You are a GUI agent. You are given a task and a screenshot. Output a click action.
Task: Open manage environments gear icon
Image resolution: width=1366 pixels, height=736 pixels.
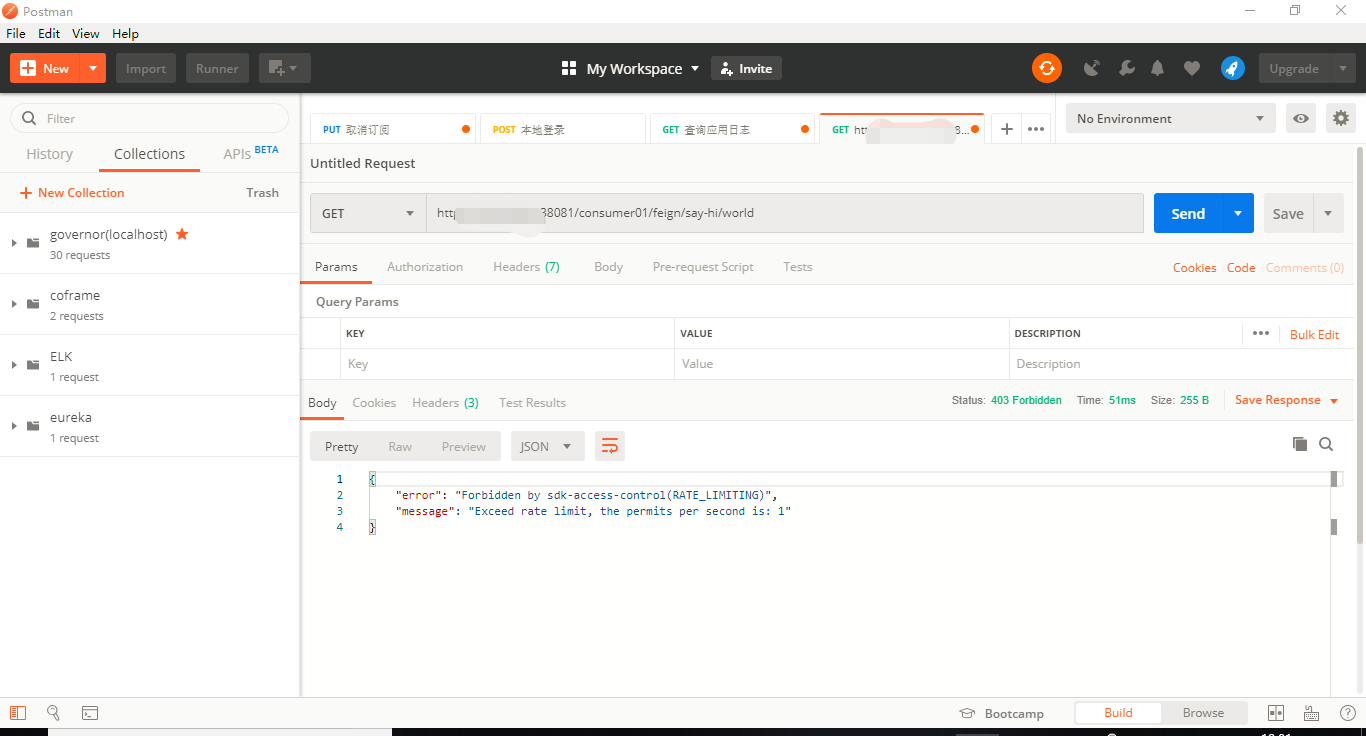click(x=1340, y=118)
